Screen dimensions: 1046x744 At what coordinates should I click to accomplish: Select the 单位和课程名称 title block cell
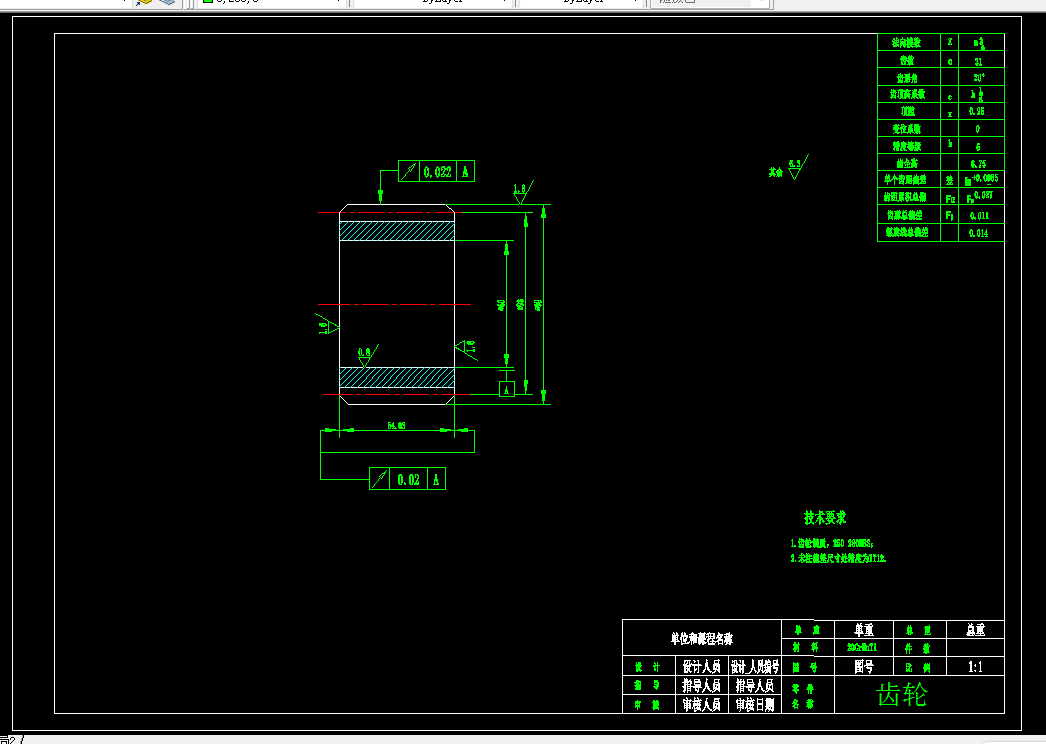(x=702, y=639)
